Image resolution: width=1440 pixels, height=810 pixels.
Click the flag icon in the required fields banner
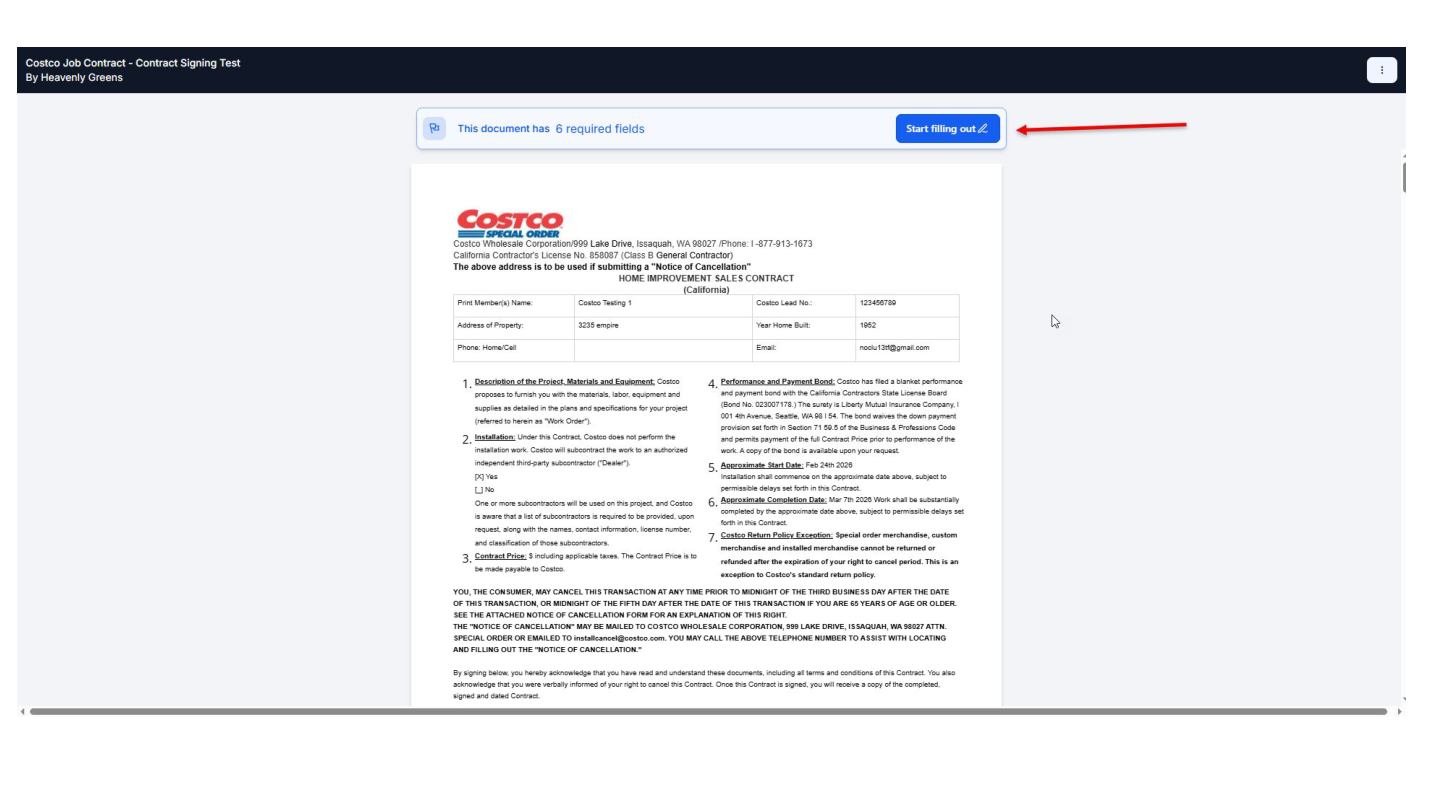435,129
